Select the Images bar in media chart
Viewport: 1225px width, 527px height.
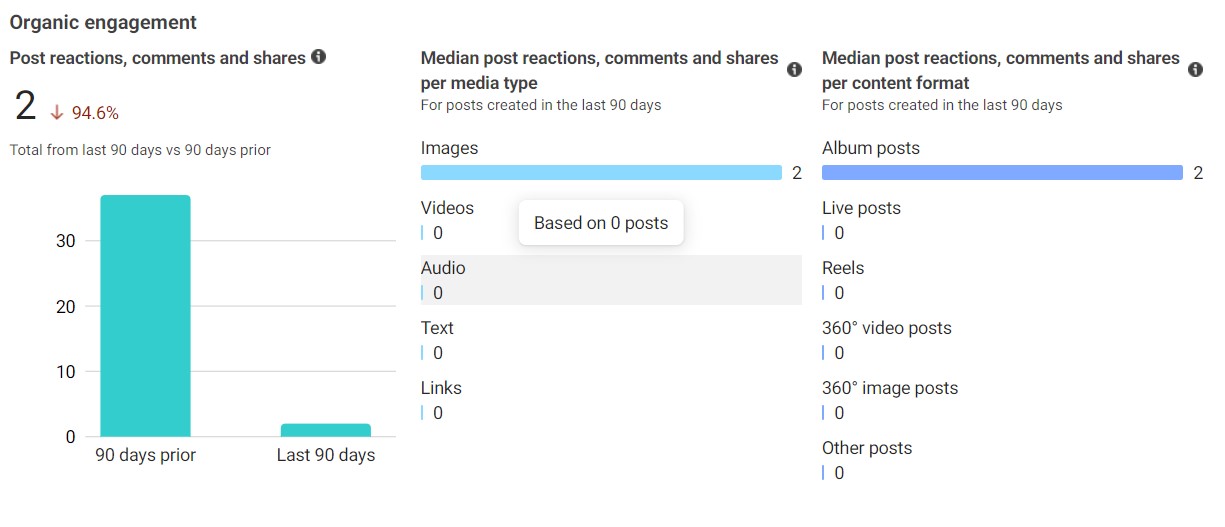click(x=601, y=173)
